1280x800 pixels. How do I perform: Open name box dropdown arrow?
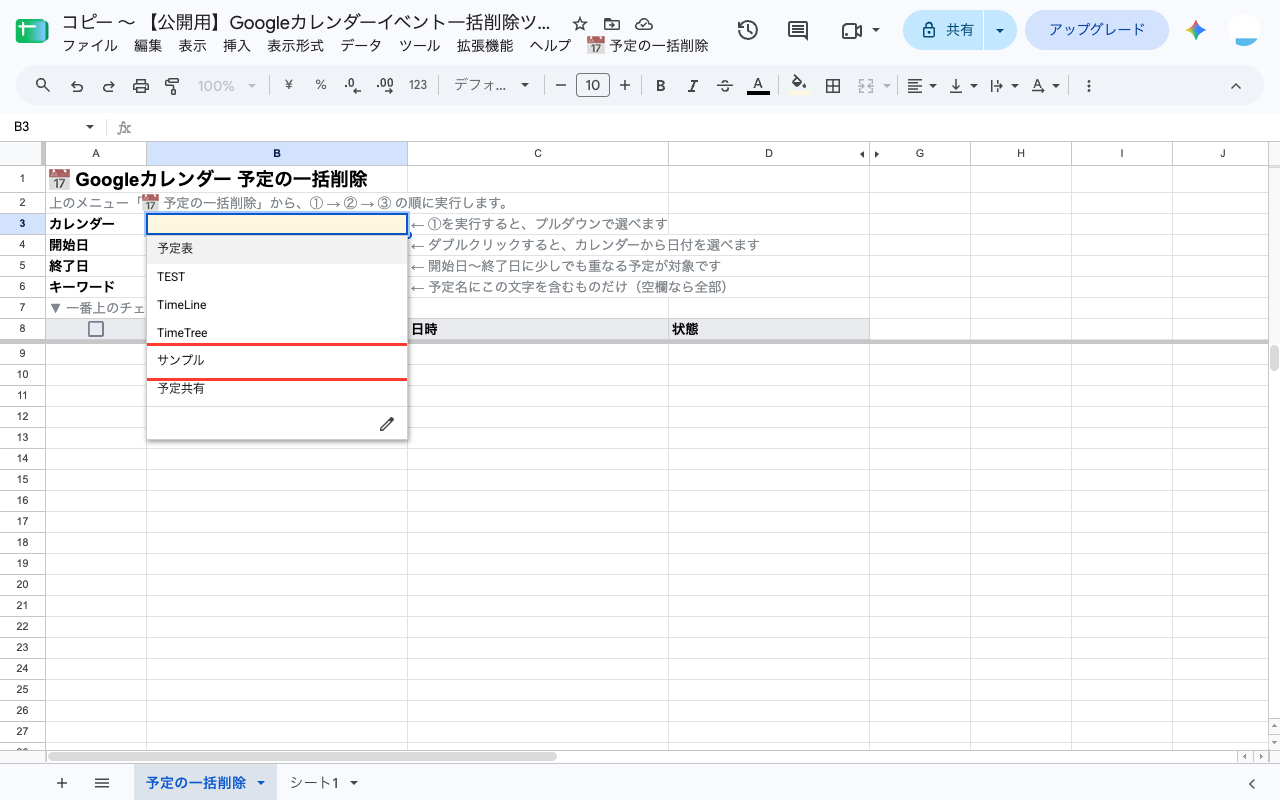click(90, 127)
